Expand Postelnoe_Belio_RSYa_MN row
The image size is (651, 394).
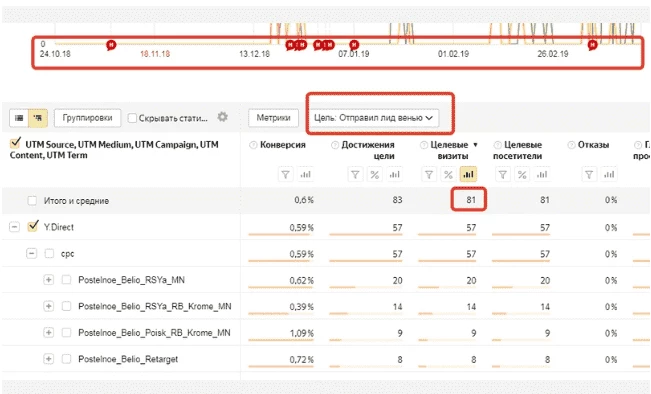tap(49, 280)
